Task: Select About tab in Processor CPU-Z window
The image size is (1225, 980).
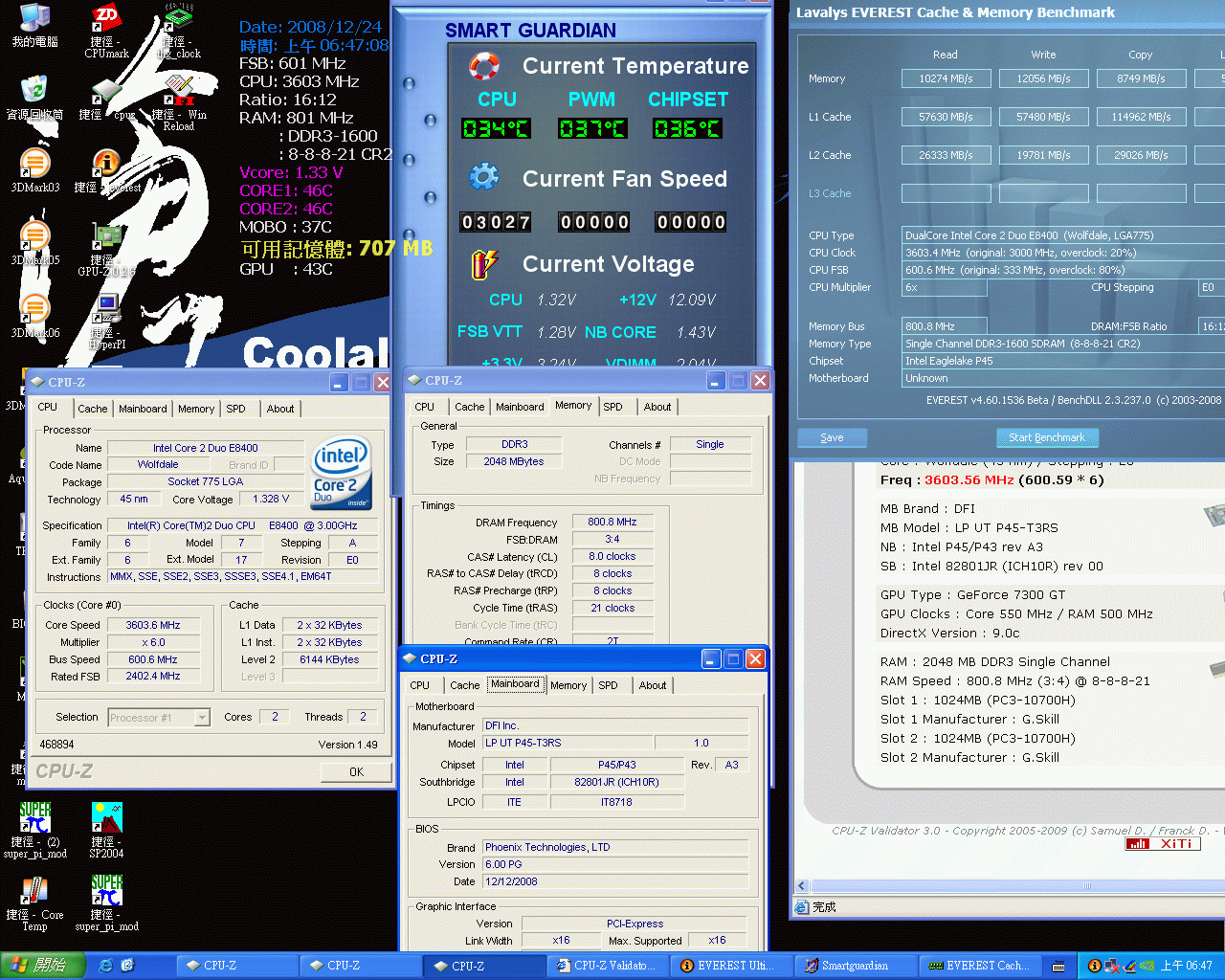Action: coord(280,409)
